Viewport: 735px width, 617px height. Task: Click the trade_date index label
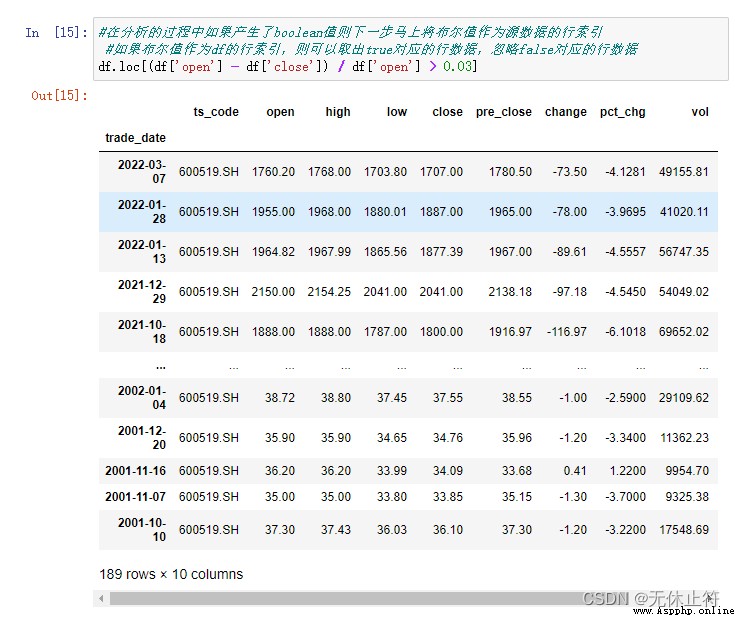tap(135, 138)
